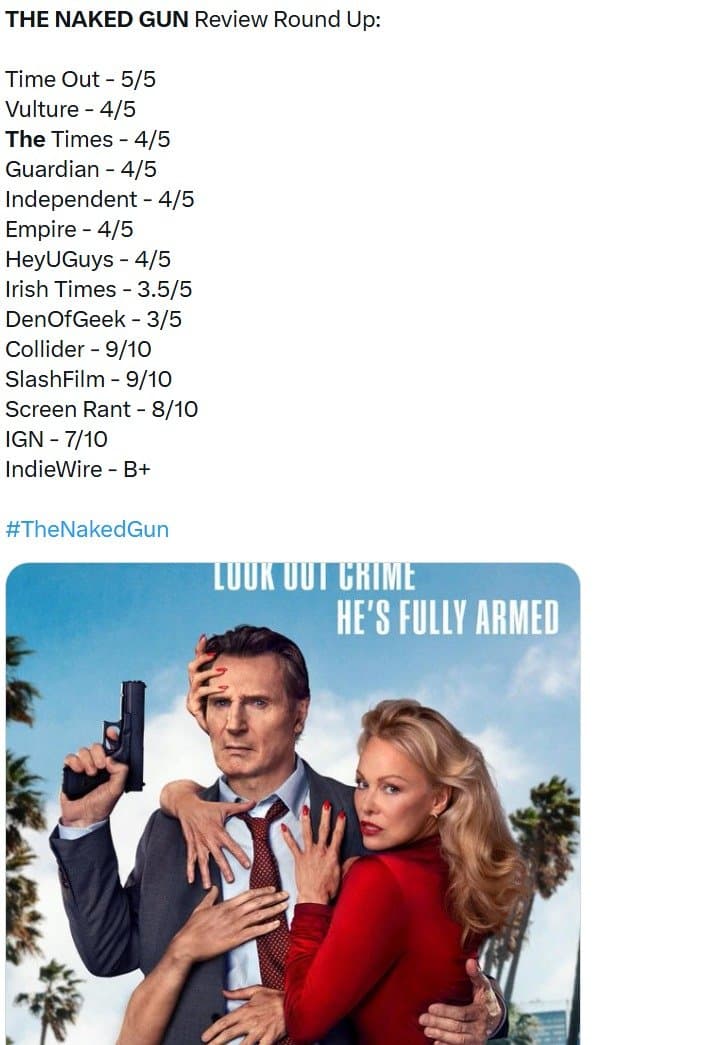Click the DenOfGeek 3/5 rating line
The image size is (721, 1045).
tap(93, 320)
